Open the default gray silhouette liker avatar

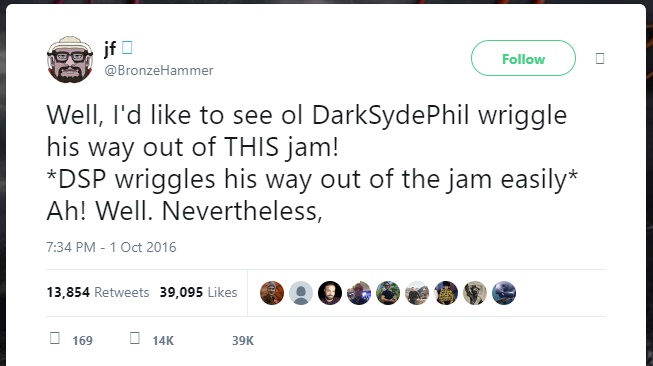(301, 293)
